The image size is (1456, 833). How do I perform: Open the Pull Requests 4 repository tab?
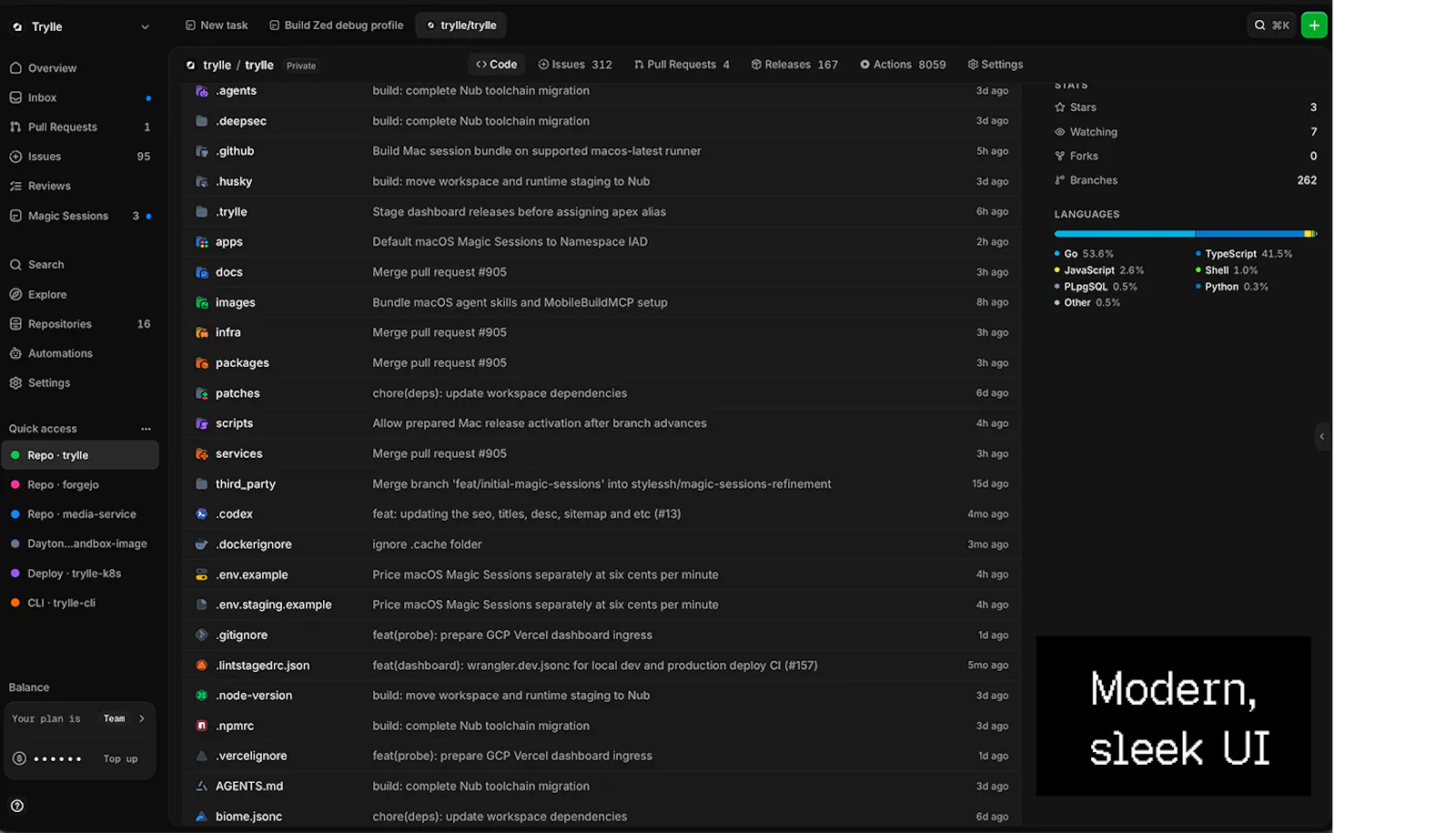(x=682, y=65)
